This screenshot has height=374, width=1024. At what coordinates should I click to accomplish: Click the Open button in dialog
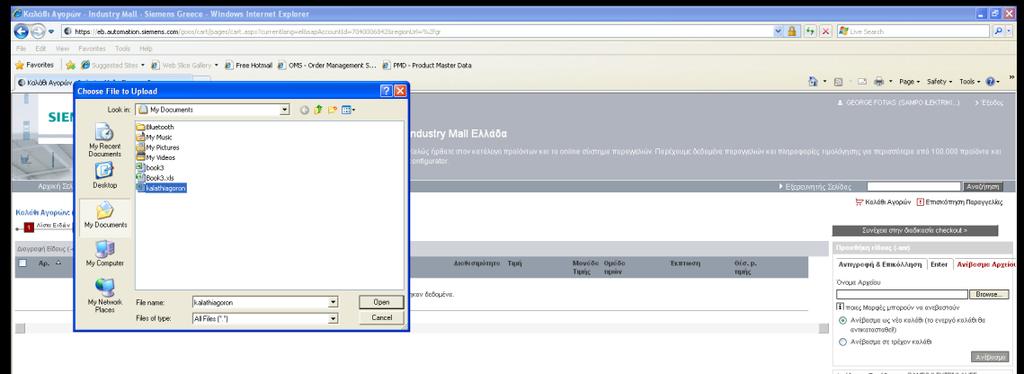[x=381, y=302]
